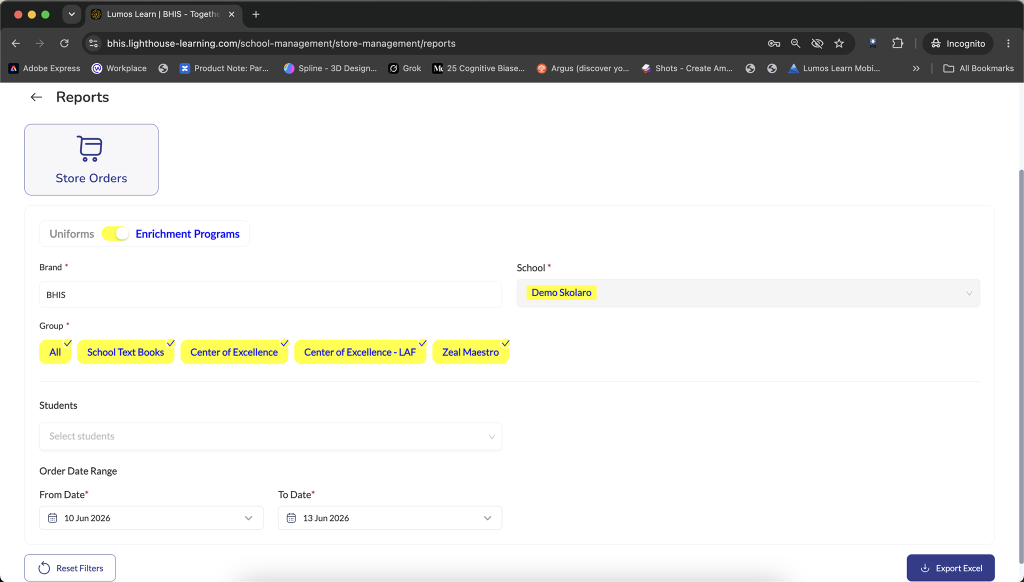Go back using the Reports arrow

coord(36,97)
